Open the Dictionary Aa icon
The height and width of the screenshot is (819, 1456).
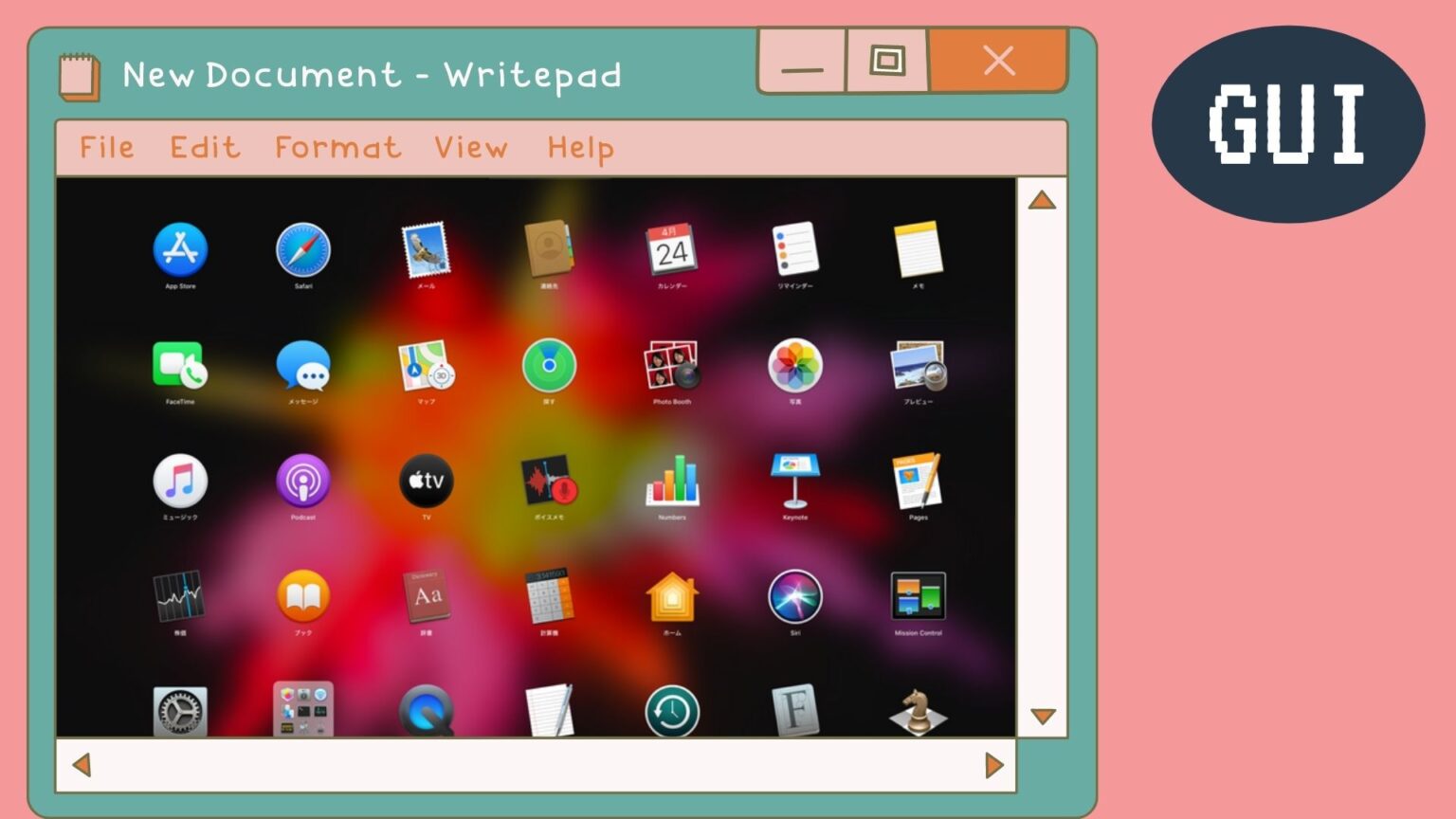tap(426, 596)
